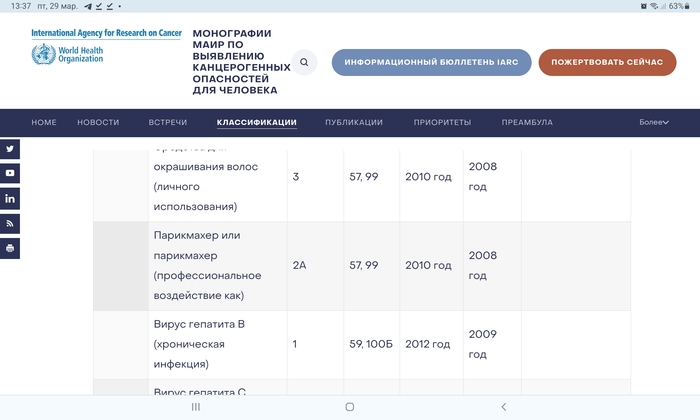Click ИНФОРМАЦИОННЫЙ БЮЛЛЕТЕНЬ IARC button
This screenshot has height=420, width=700.
431,62
